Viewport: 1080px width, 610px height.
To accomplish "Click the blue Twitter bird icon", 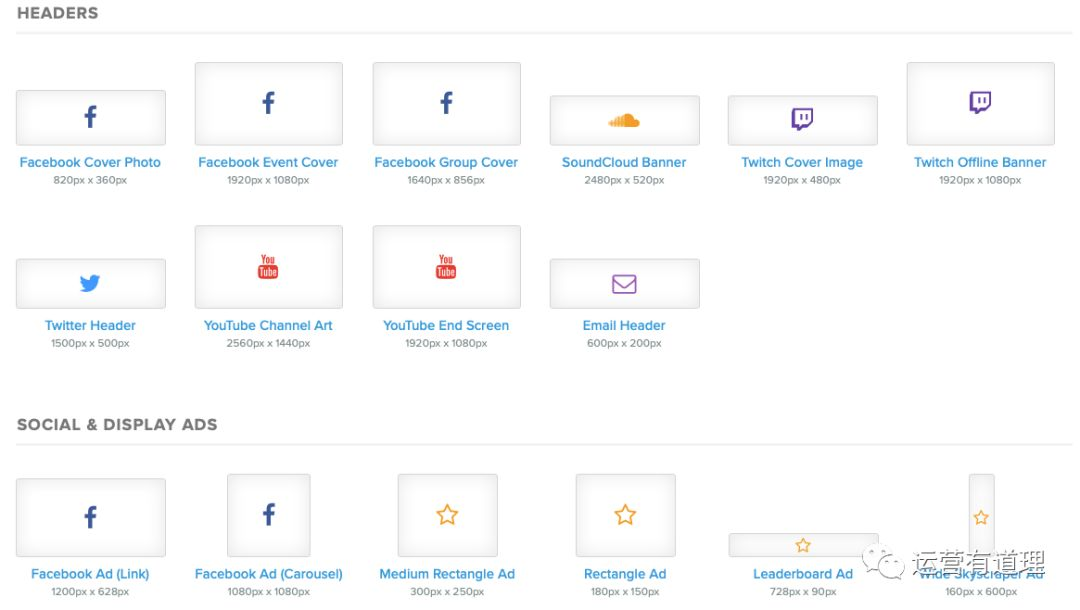I will (90, 283).
